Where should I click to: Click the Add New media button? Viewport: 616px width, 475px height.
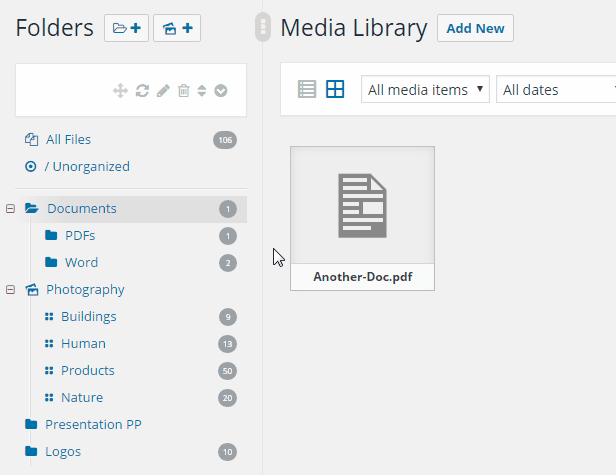(475, 28)
